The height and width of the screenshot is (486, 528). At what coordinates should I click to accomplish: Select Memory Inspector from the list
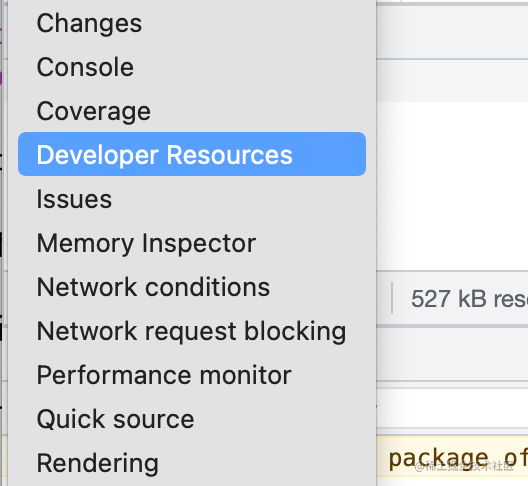(146, 243)
